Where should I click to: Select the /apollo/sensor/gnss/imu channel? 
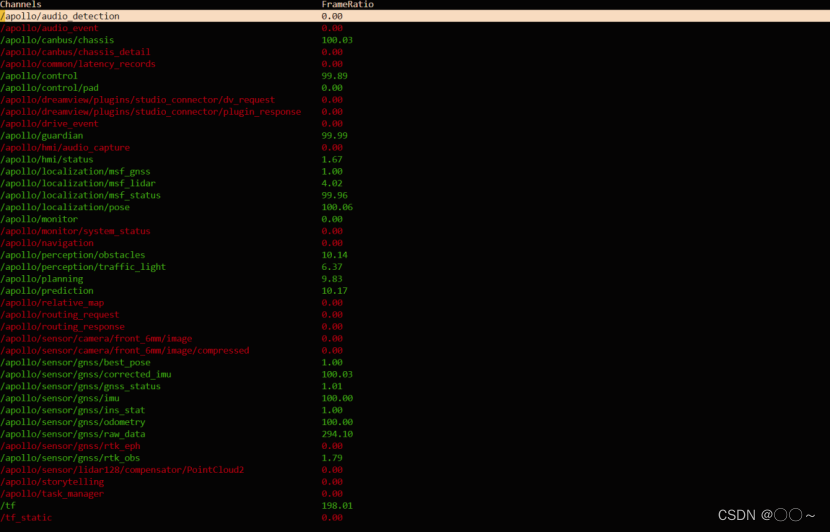60,398
